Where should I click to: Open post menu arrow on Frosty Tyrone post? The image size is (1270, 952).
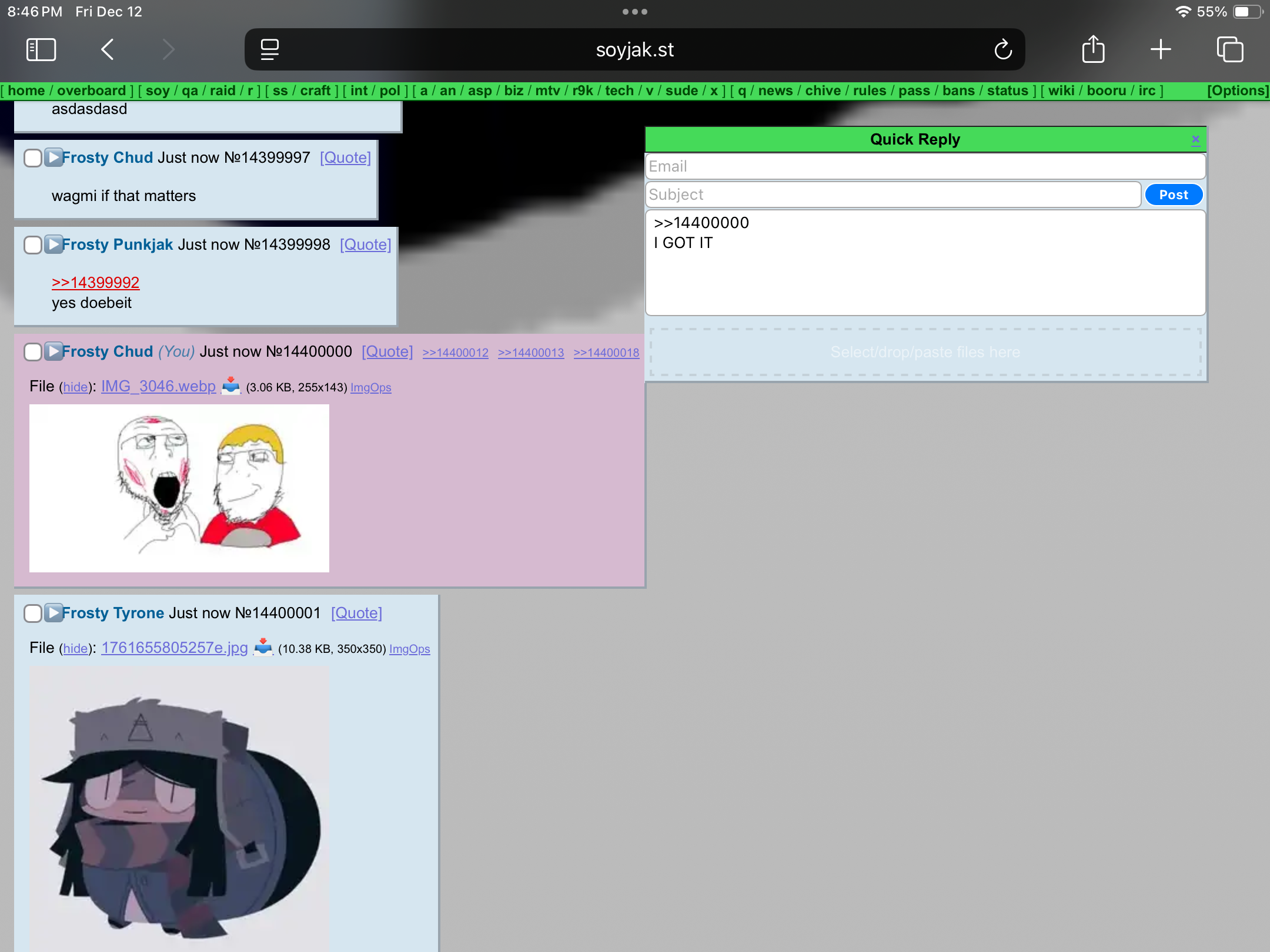54,613
